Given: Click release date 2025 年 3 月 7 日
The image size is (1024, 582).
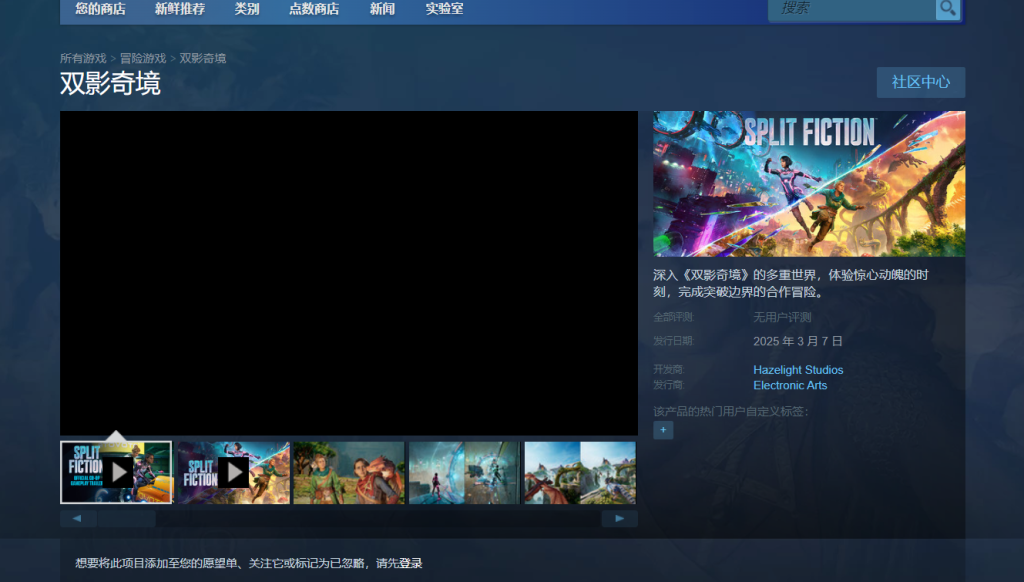Looking at the screenshot, I should (x=797, y=341).
